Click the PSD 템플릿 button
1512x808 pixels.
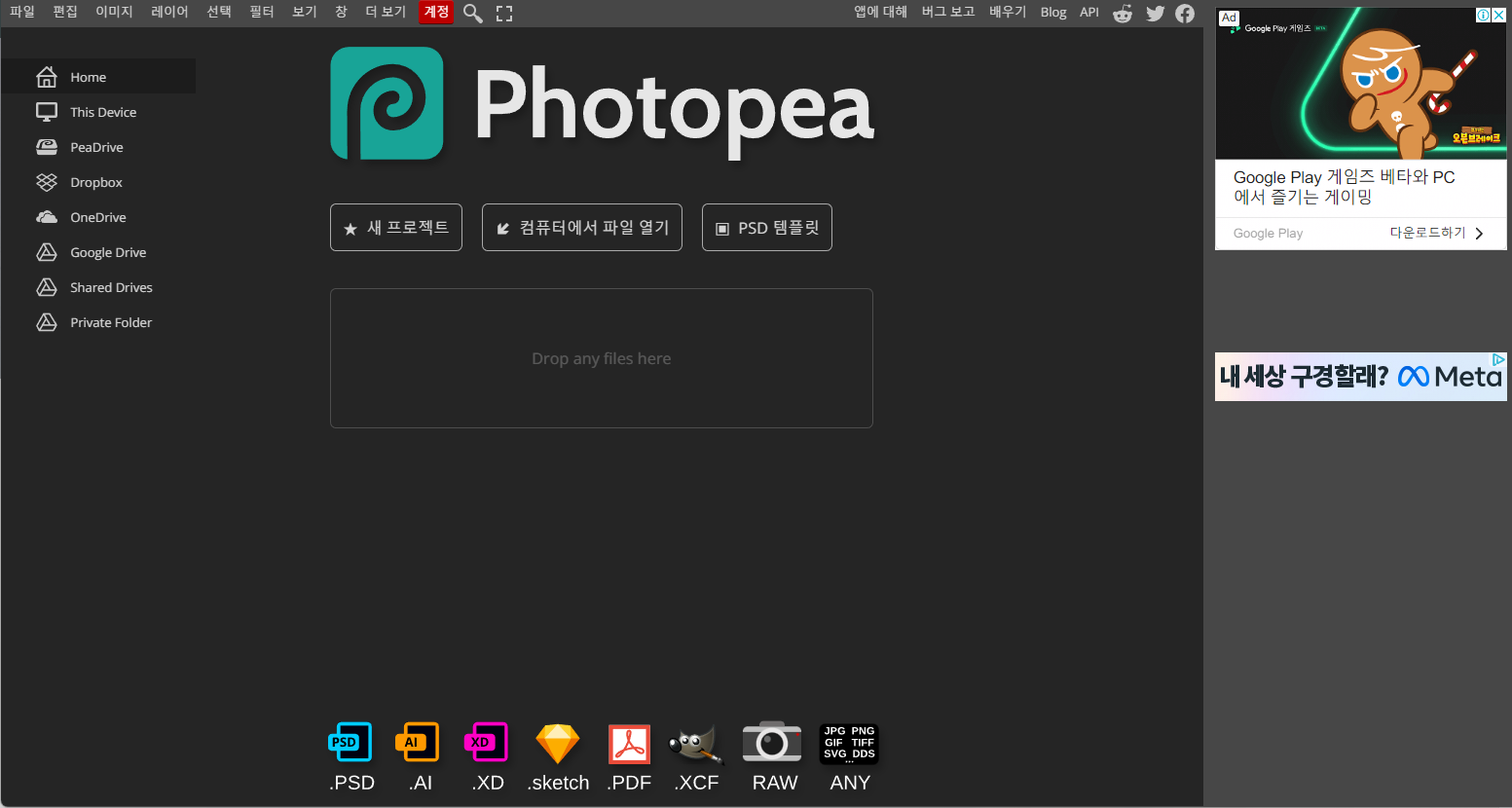(x=767, y=228)
